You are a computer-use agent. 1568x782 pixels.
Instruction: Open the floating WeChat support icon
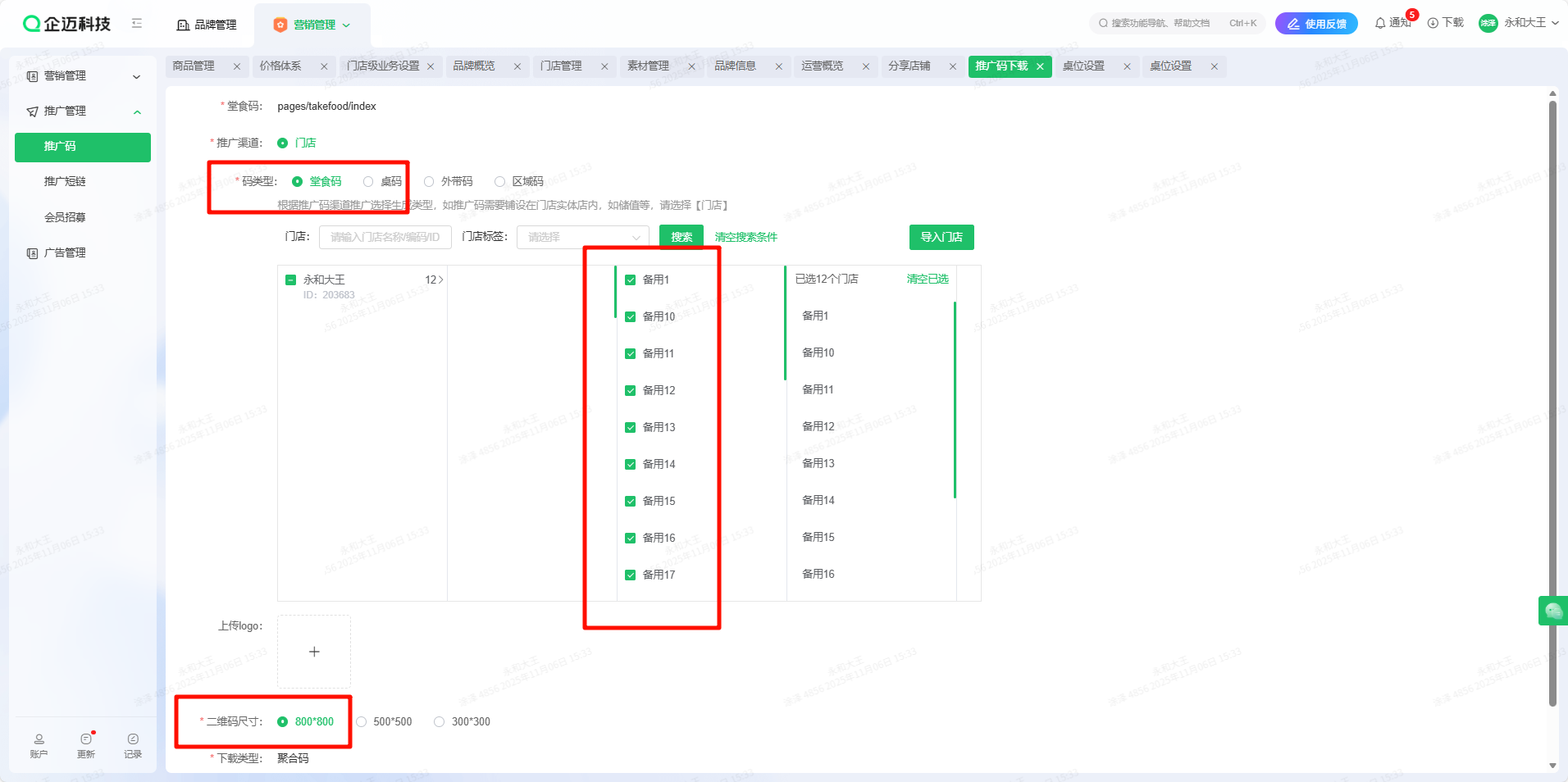pyautogui.click(x=1552, y=611)
